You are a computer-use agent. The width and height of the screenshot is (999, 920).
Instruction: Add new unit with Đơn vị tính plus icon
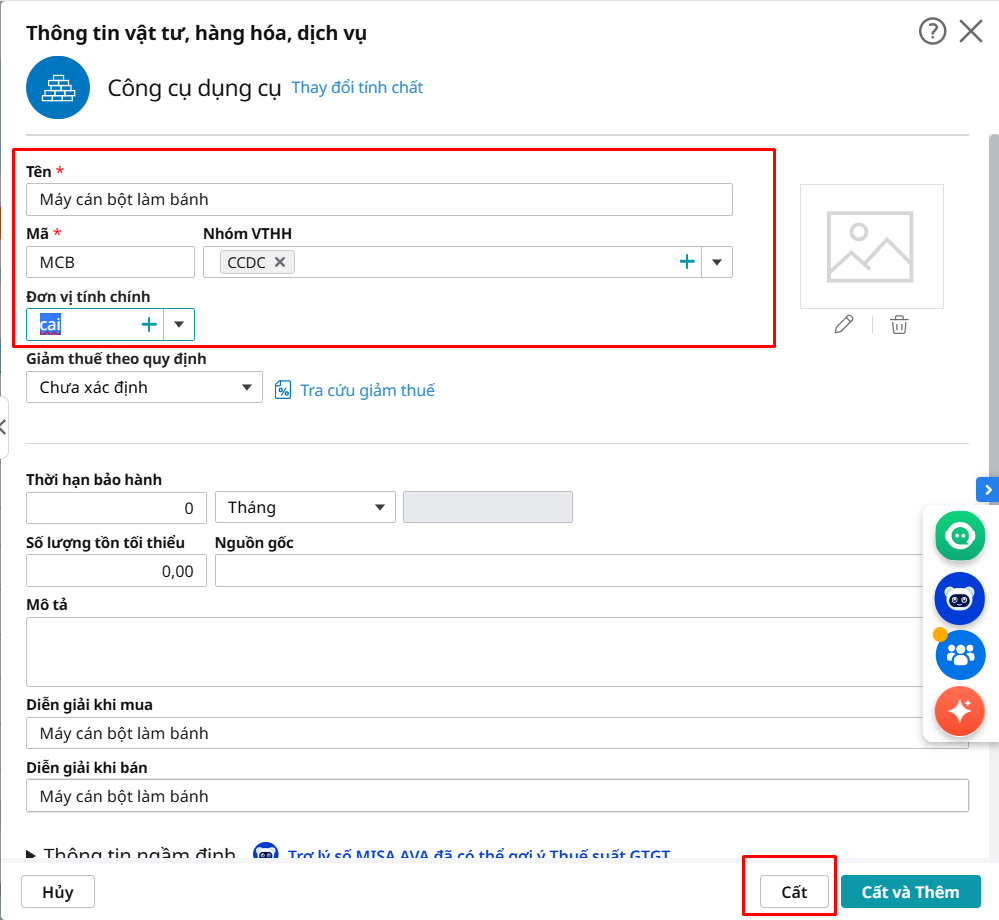149,324
